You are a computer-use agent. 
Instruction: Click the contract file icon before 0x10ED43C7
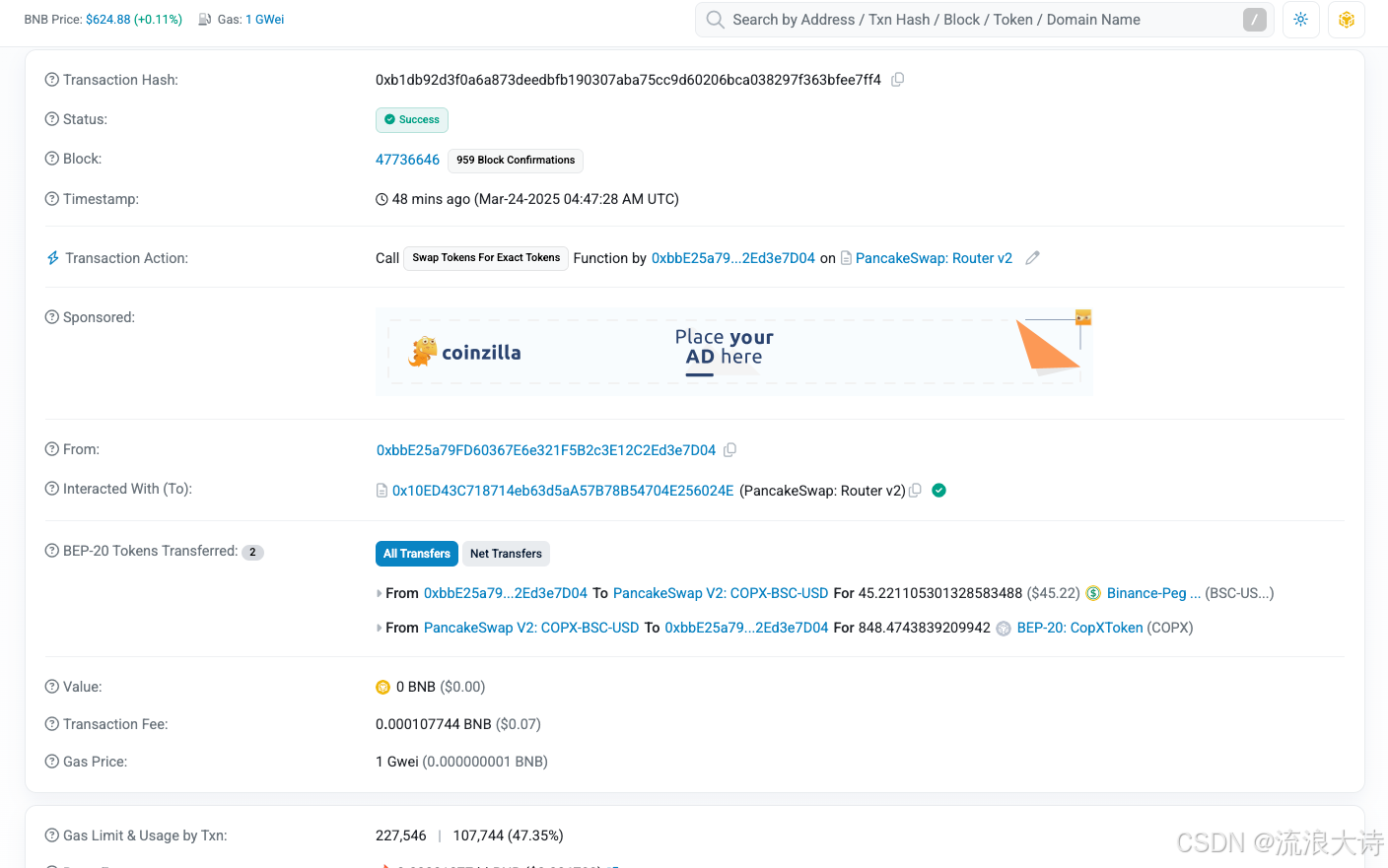(x=382, y=491)
